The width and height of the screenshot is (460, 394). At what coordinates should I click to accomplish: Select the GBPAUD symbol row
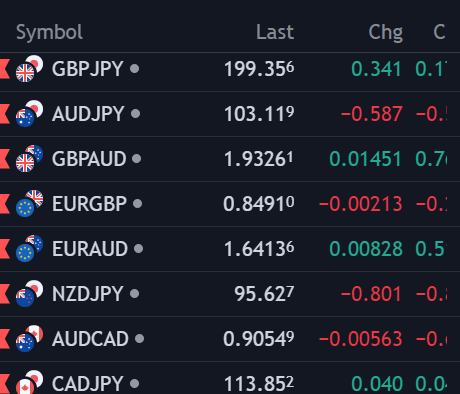(x=230, y=159)
